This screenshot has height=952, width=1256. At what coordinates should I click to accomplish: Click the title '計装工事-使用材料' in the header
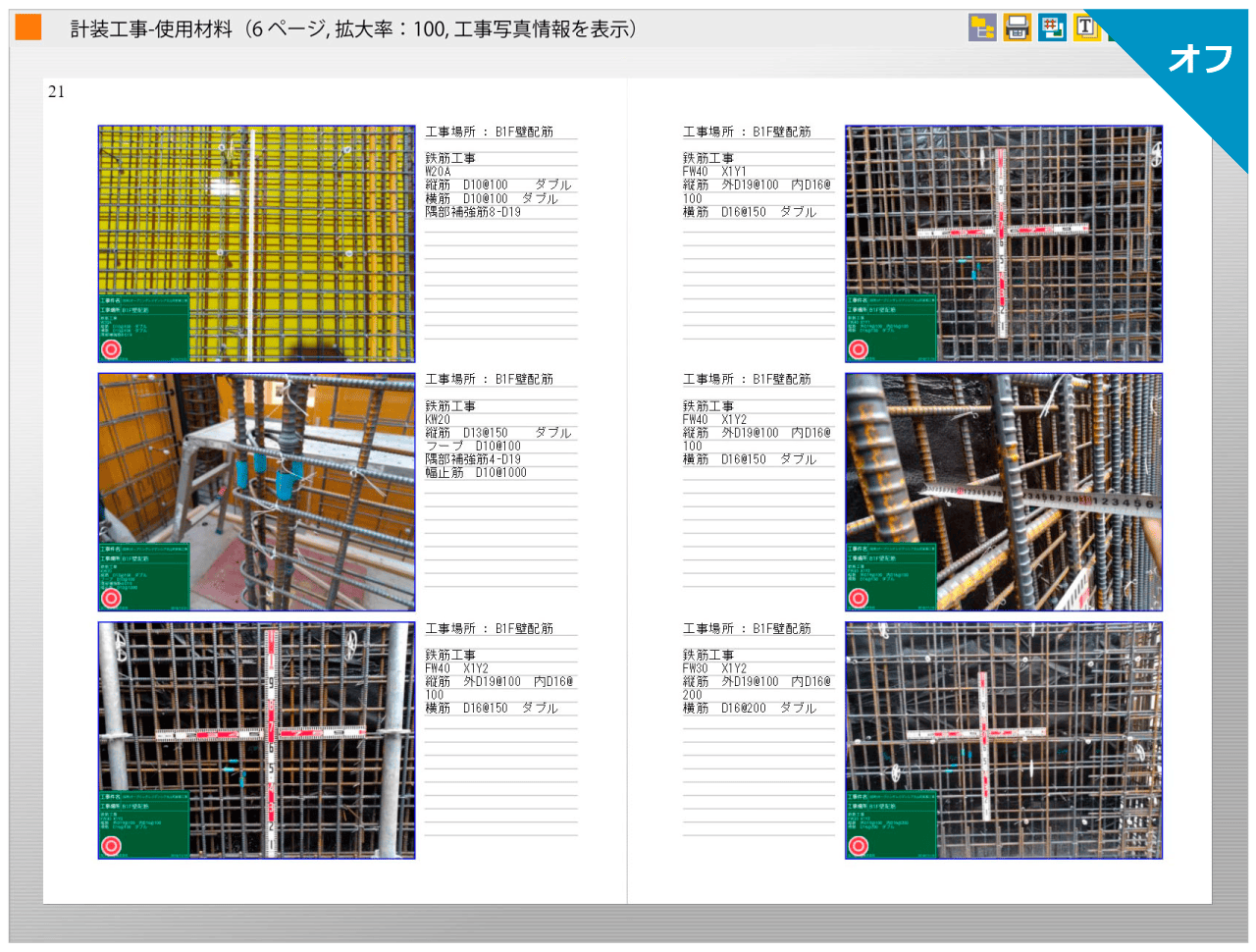pyautogui.click(x=151, y=29)
